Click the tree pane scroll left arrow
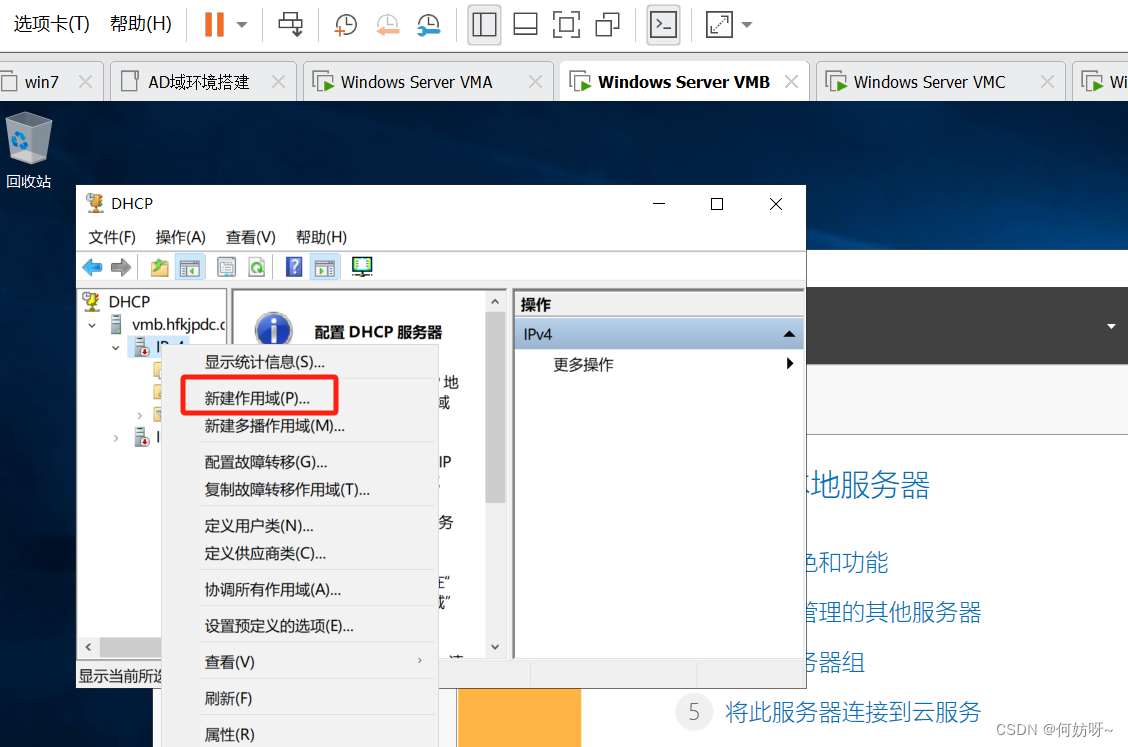1128x747 pixels. [x=88, y=647]
